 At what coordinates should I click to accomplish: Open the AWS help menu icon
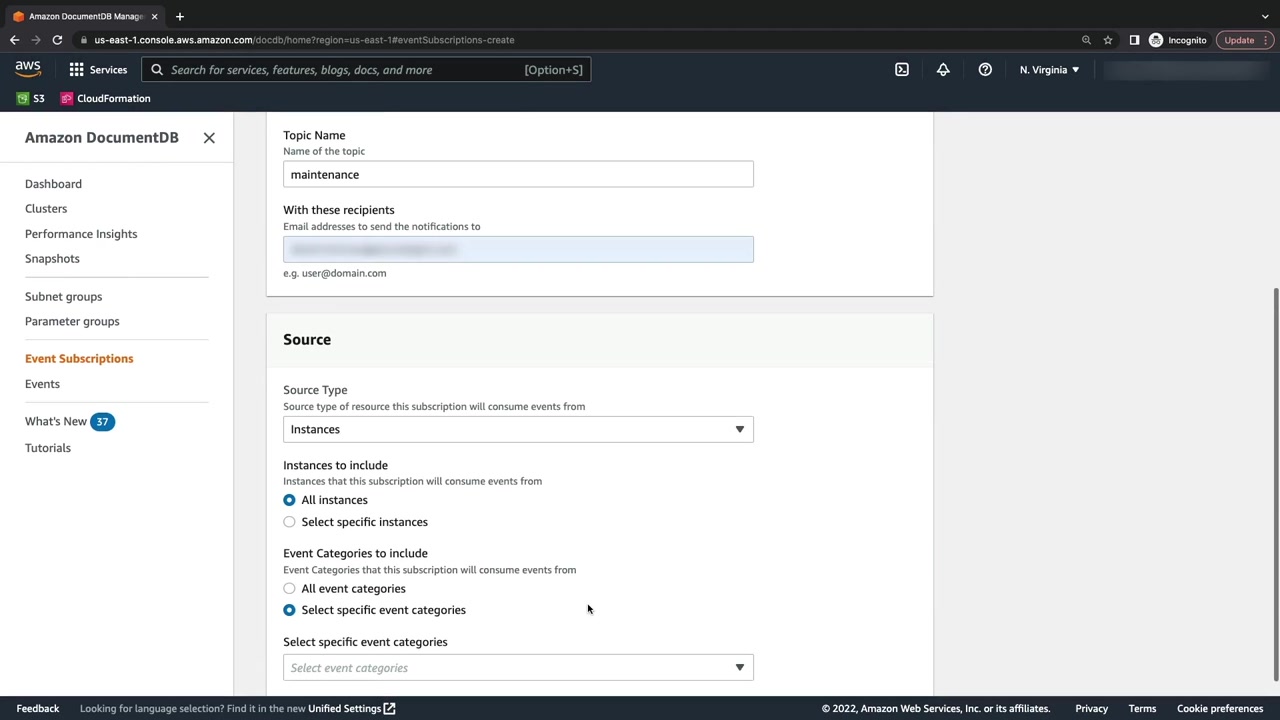click(985, 70)
